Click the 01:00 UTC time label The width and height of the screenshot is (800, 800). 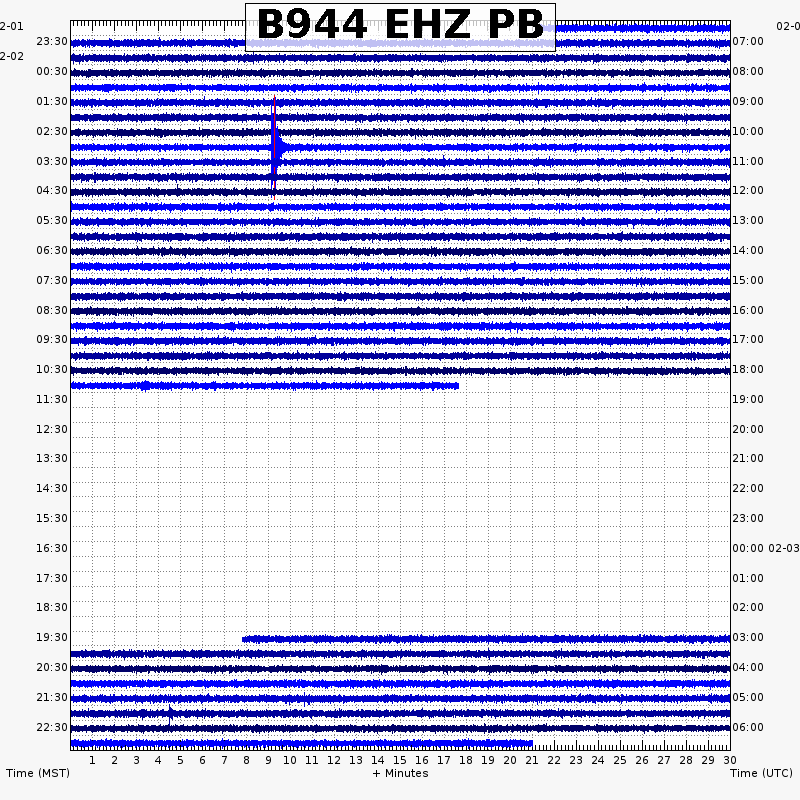click(748, 579)
